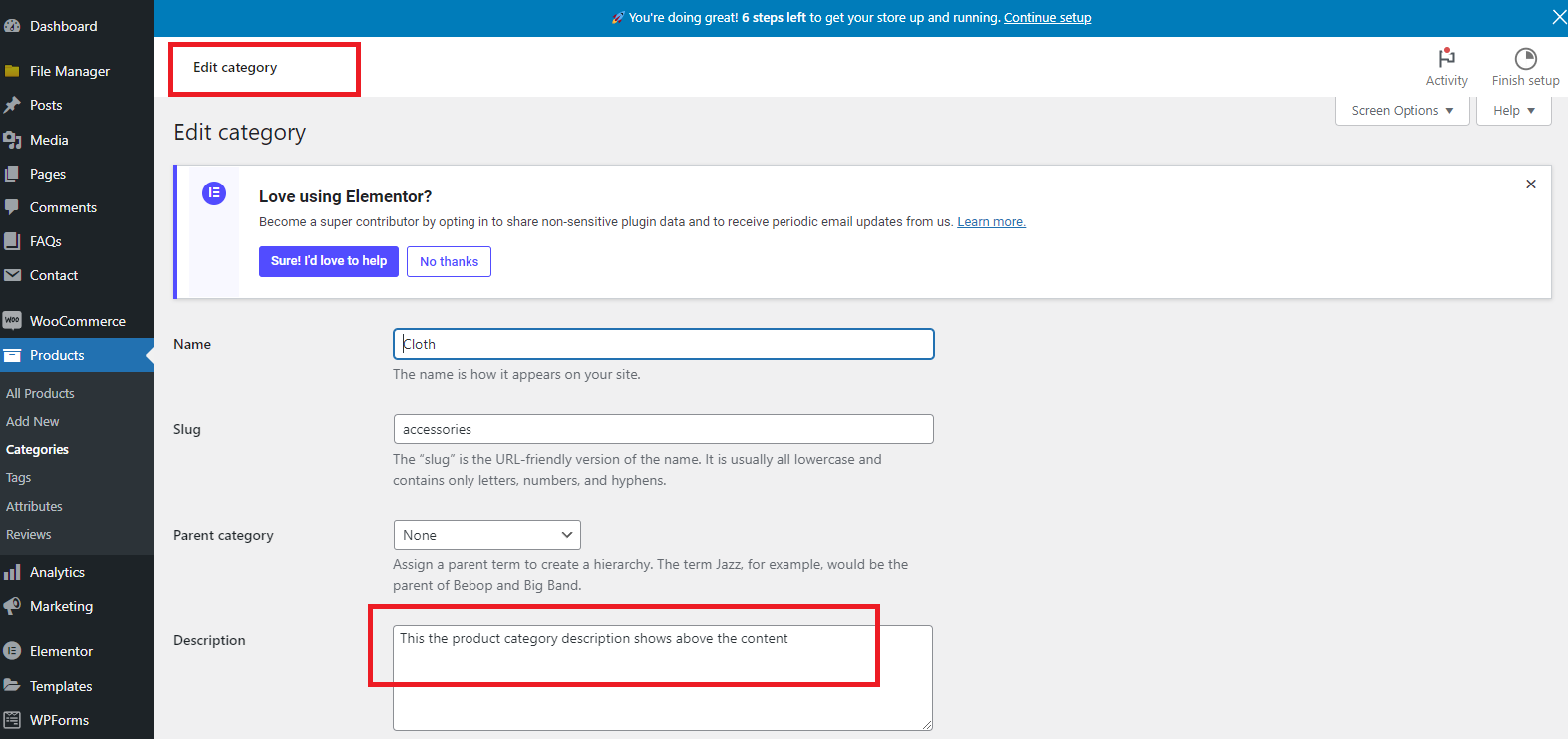The height and width of the screenshot is (739, 1568).
Task: Click the Products archive icon
Action: click(x=12, y=355)
